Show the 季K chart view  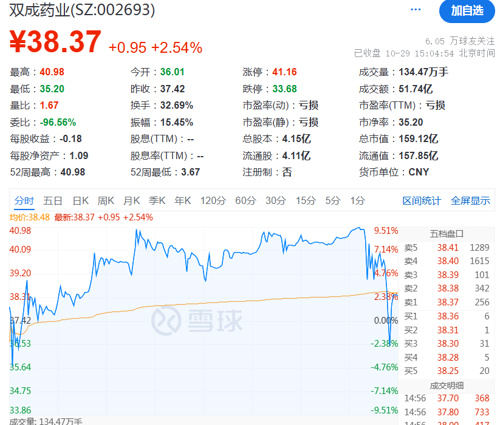[157, 201]
